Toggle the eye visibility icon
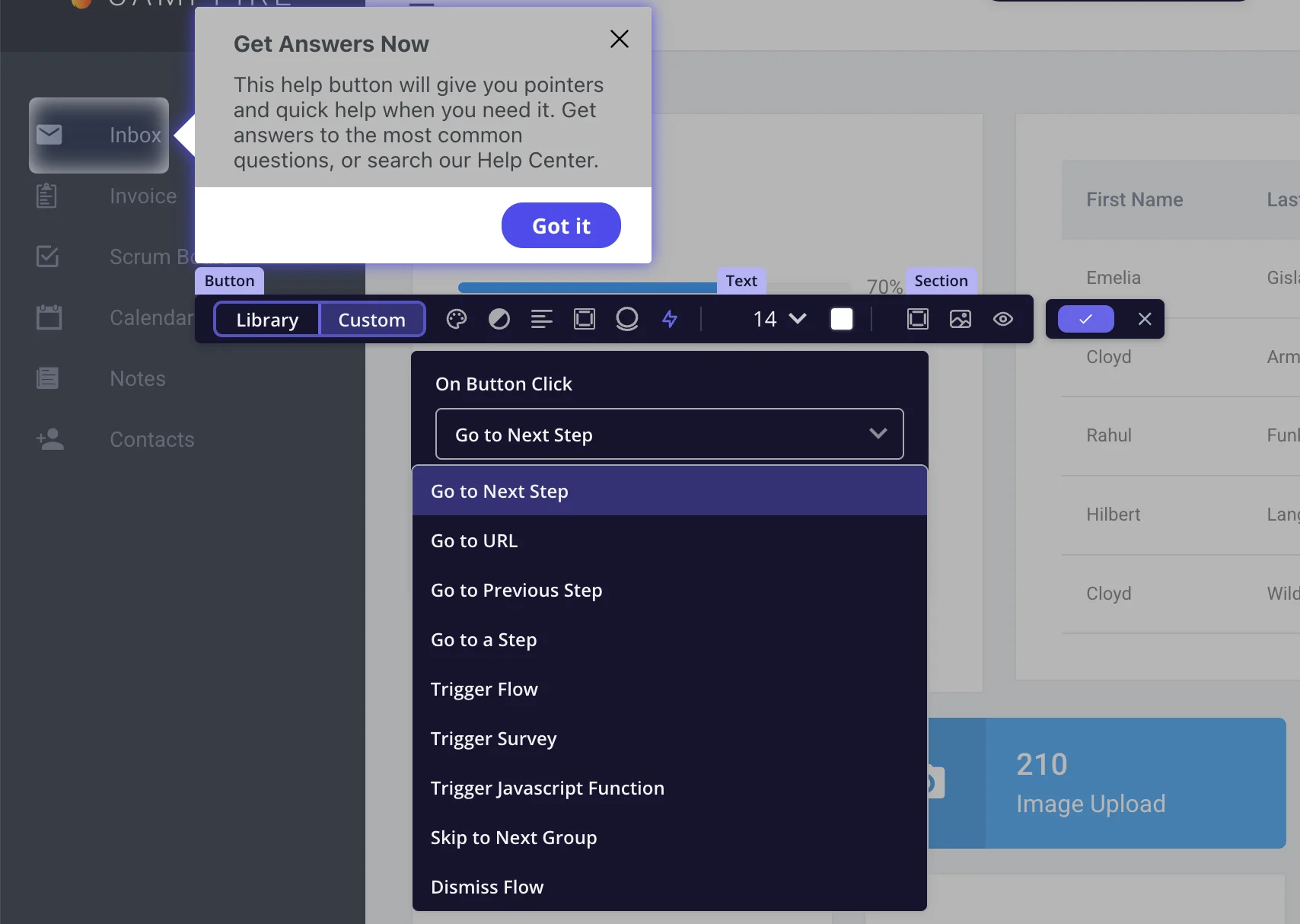The height and width of the screenshot is (924, 1300). (1003, 319)
